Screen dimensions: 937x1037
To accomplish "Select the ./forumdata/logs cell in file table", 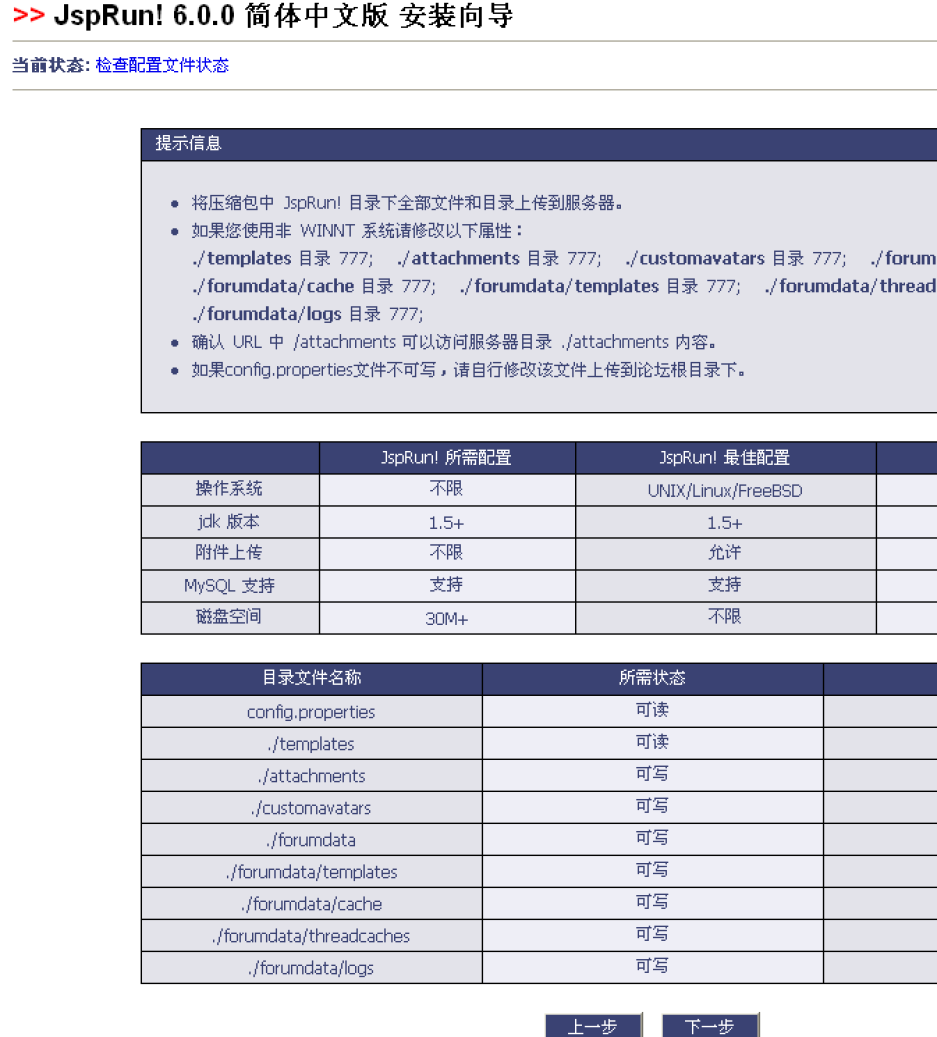I will pos(311,968).
